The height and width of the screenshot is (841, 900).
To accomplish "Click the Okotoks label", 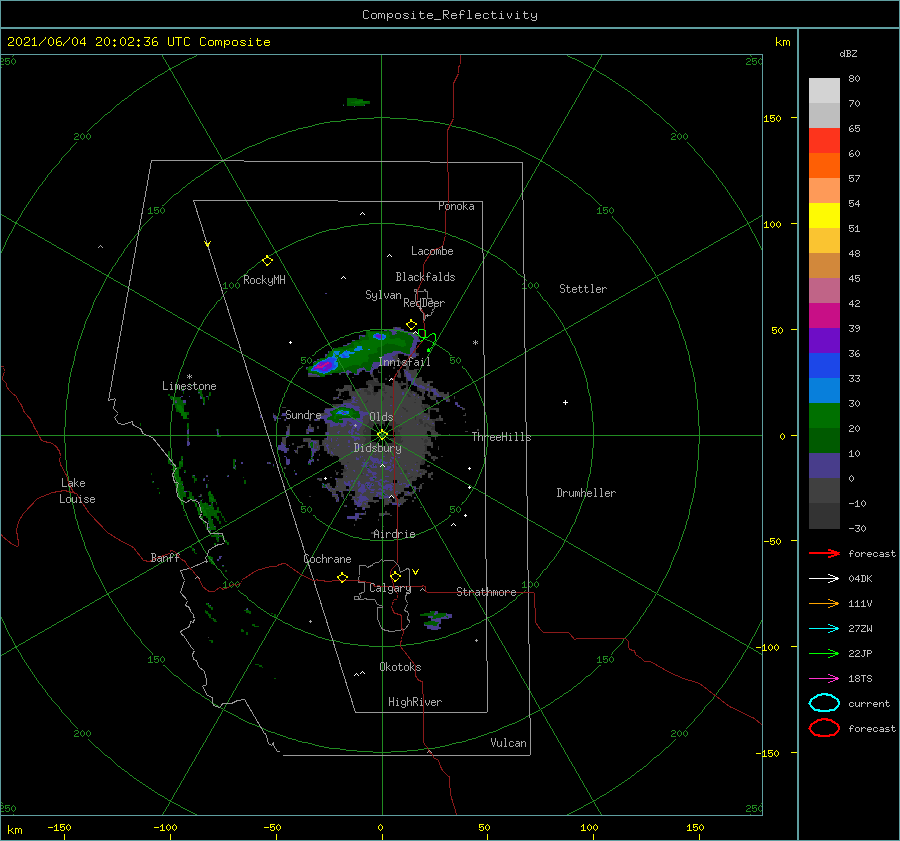I will 399,667.
